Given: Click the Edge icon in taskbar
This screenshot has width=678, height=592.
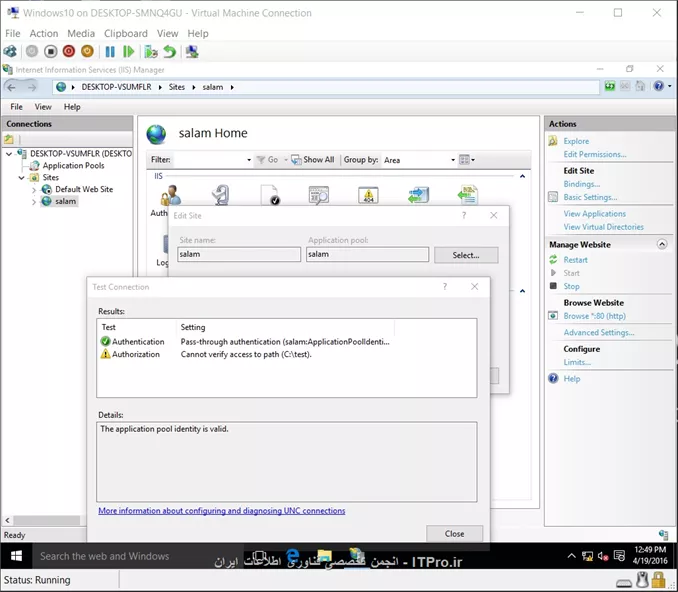Looking at the screenshot, I should (293, 556).
